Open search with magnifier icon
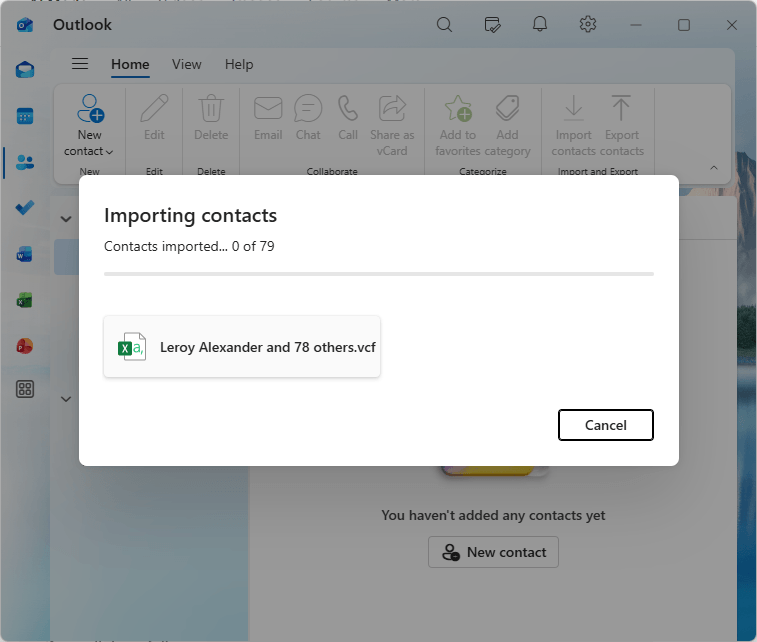Screen dimensions: 757x642 click(444, 24)
